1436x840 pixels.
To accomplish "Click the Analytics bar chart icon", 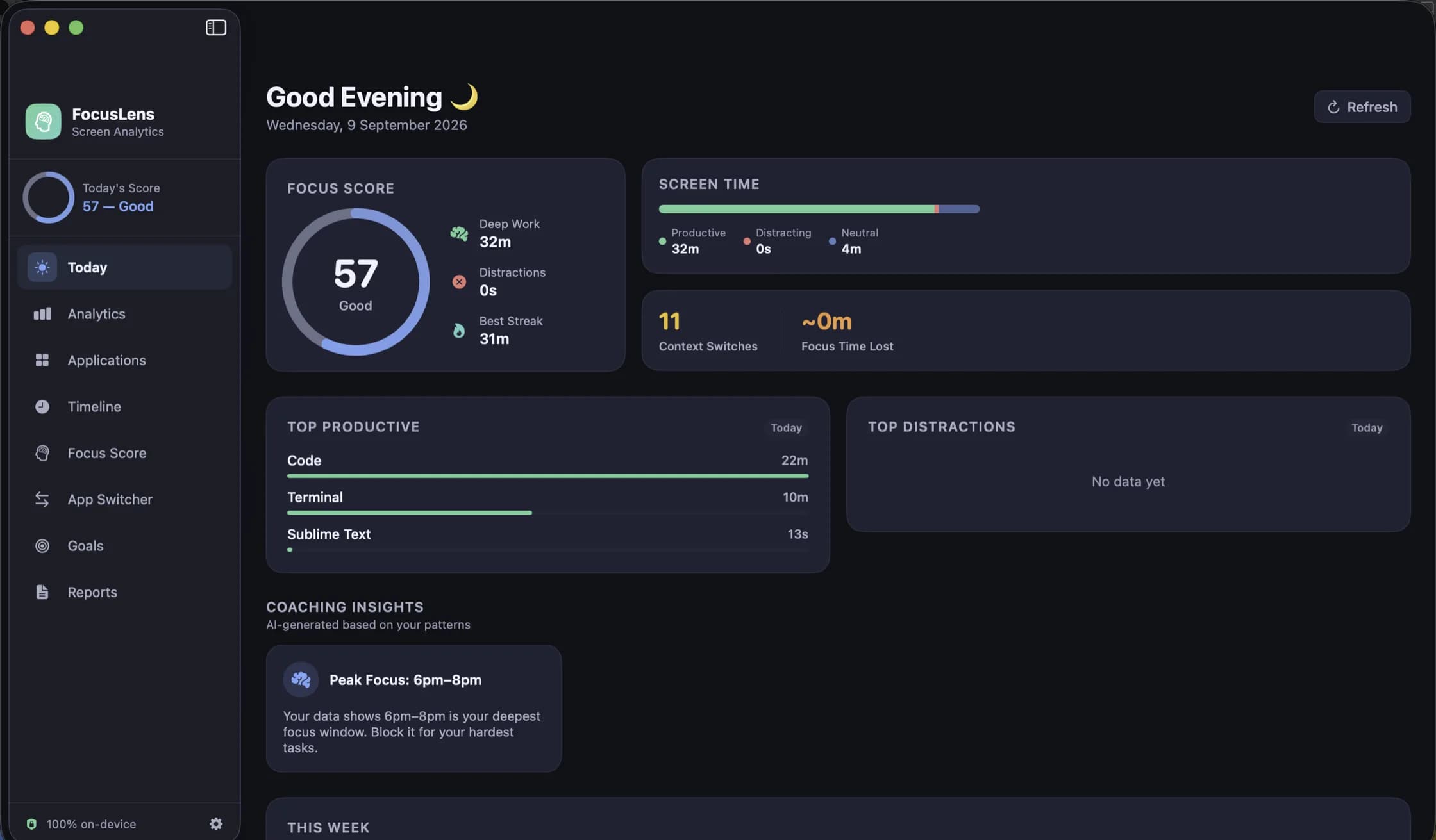I will point(42,314).
